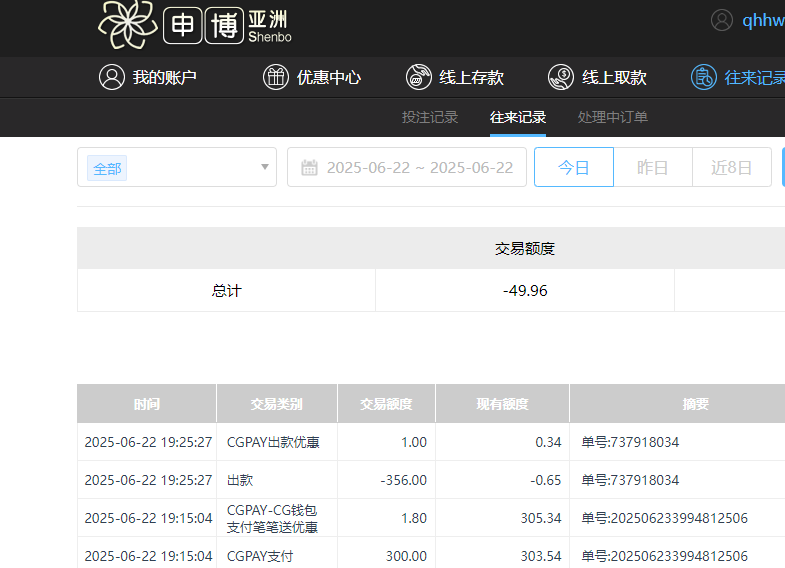Select the 昨日 date filter

coord(652,167)
